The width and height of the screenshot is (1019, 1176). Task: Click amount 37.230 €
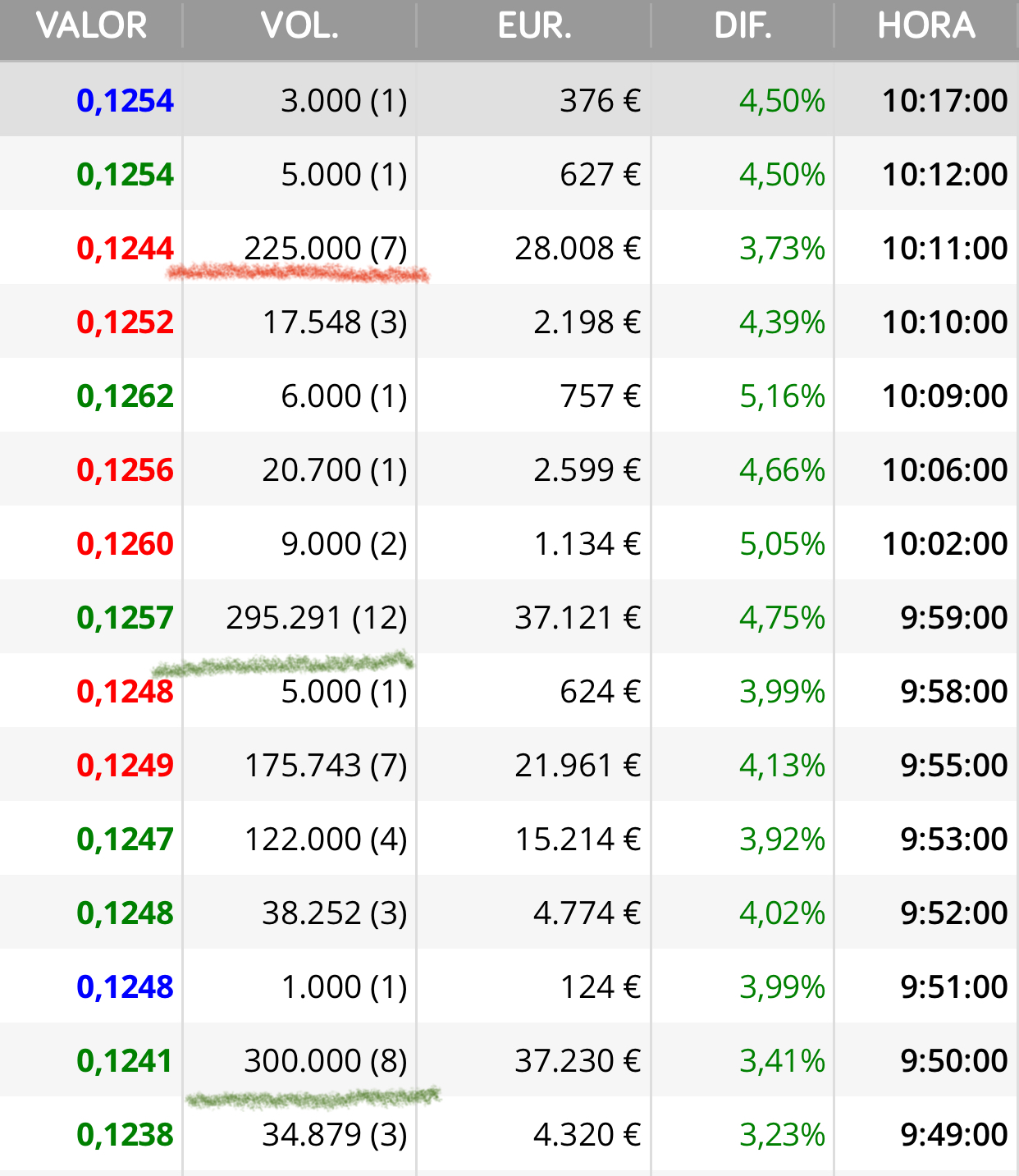(578, 1061)
